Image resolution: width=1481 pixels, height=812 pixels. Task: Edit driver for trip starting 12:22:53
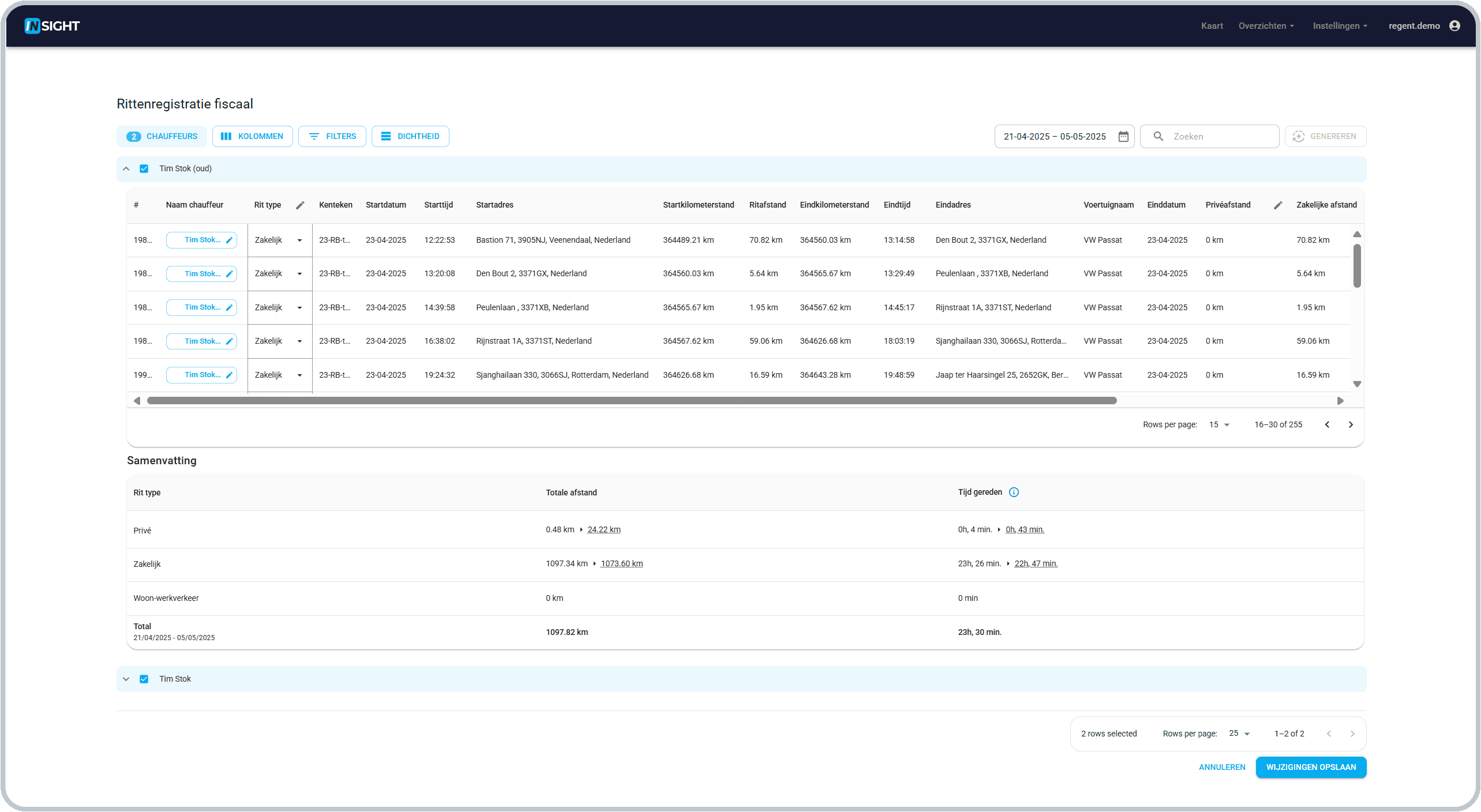tap(201, 240)
